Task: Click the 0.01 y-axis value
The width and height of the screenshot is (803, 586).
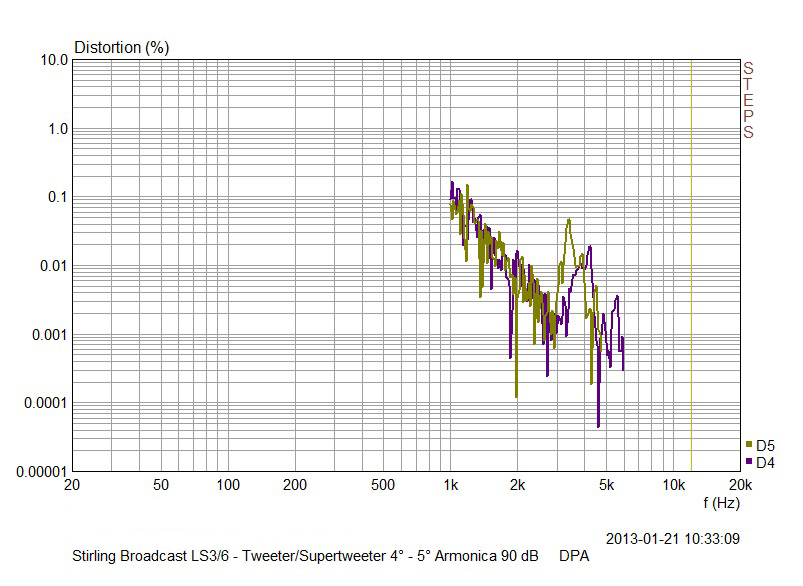Action: (54, 266)
